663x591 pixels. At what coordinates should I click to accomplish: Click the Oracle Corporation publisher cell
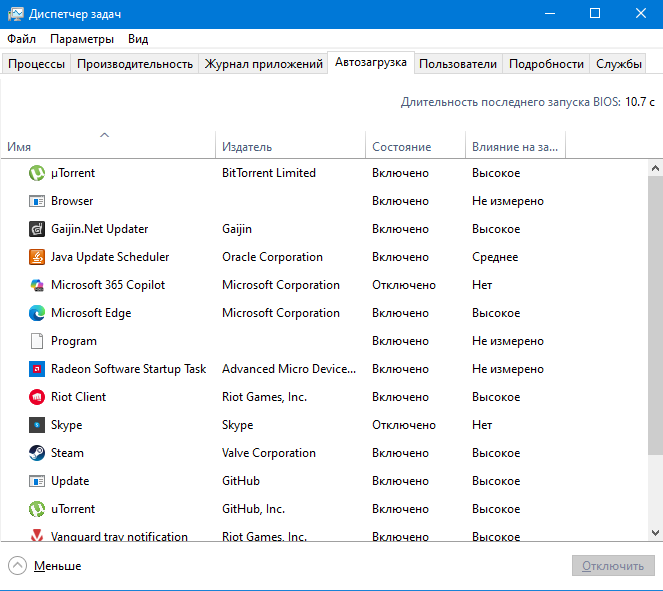272,257
